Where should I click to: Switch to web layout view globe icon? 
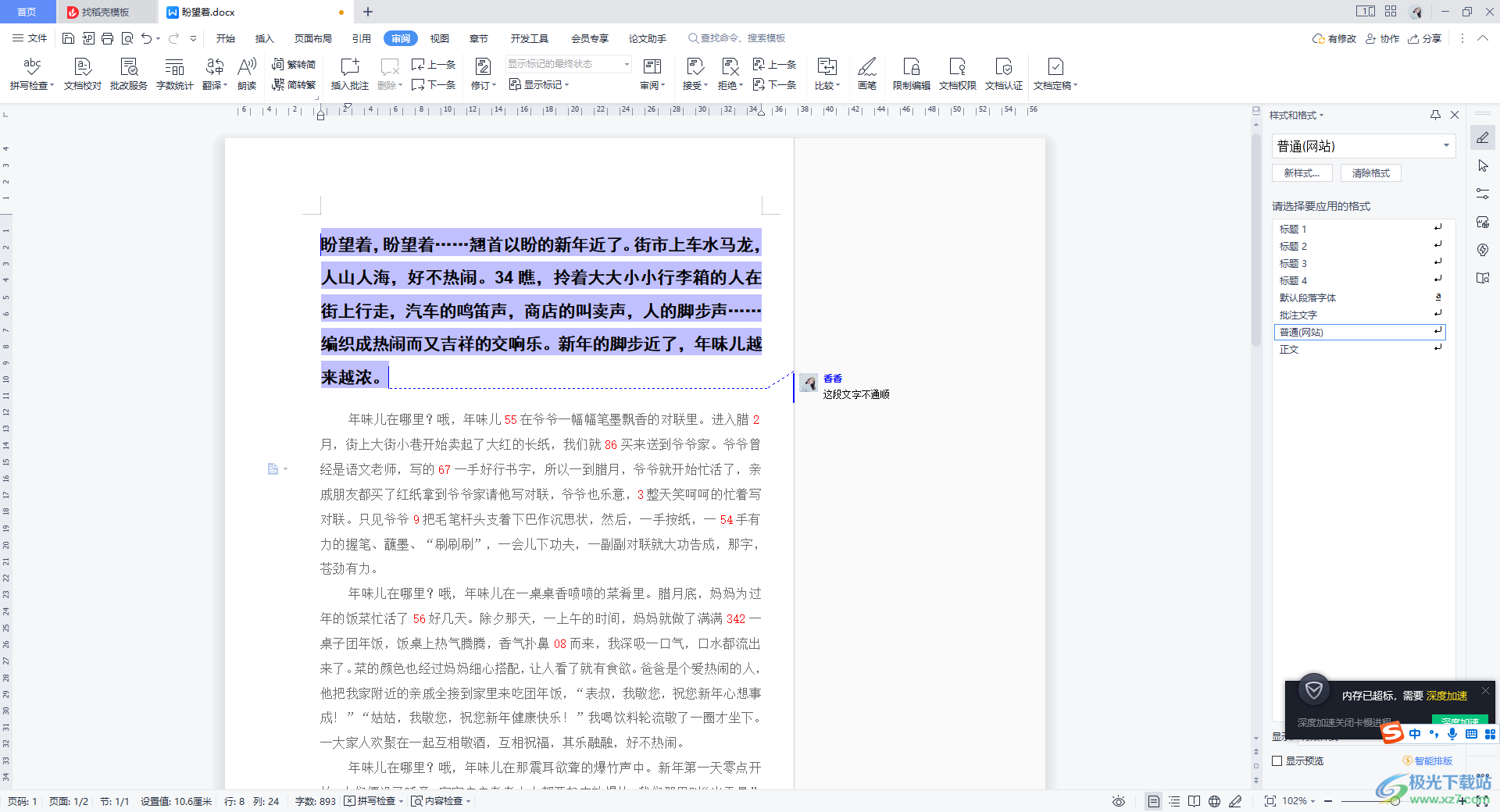[x=1214, y=801]
